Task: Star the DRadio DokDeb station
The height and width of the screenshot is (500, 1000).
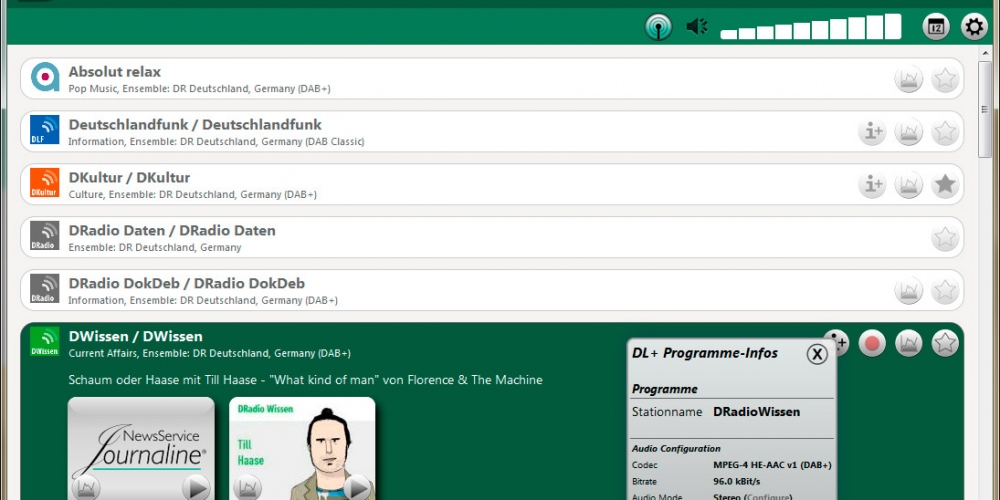Action: tap(945, 291)
